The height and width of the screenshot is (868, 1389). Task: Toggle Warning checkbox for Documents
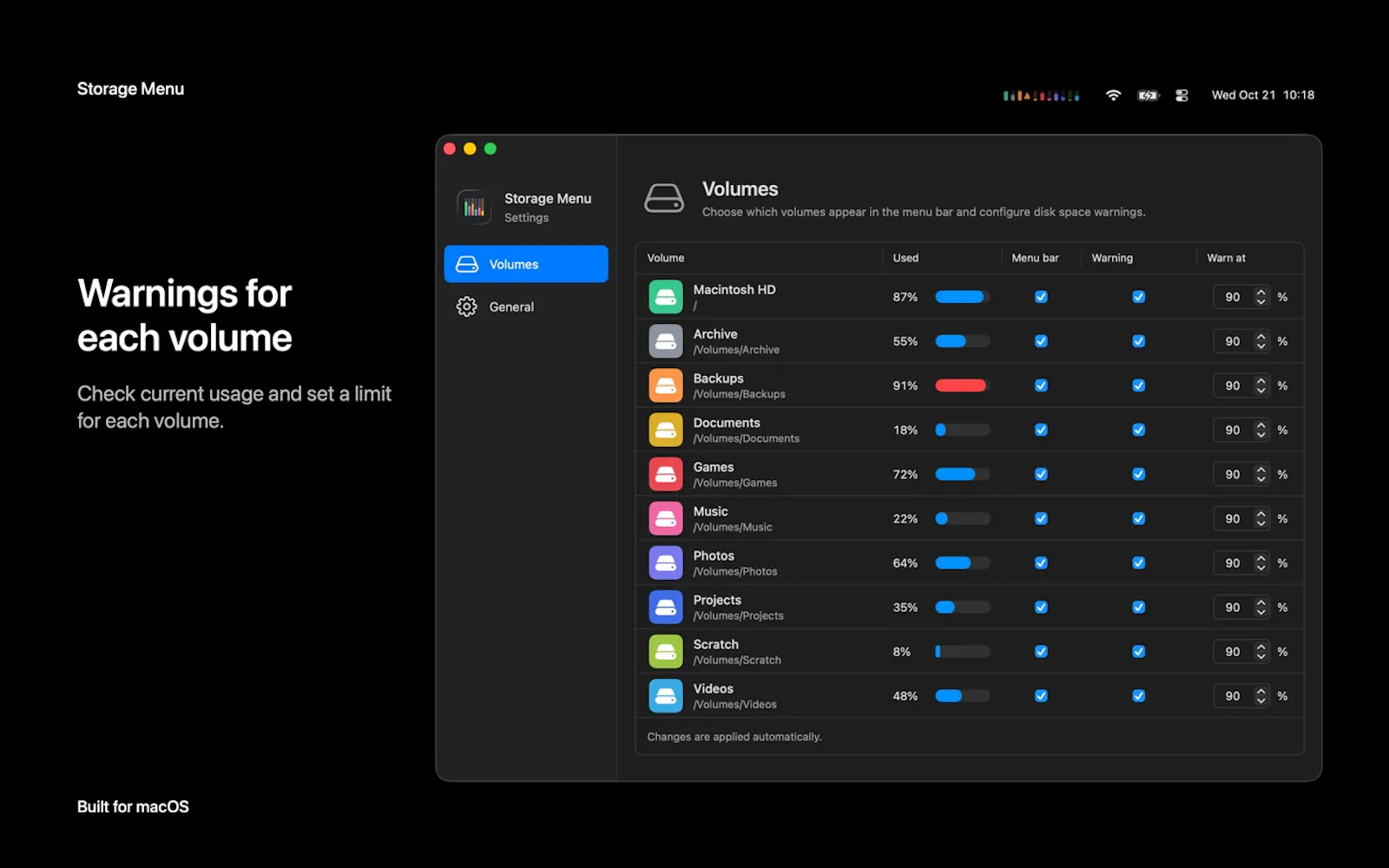[1138, 430]
